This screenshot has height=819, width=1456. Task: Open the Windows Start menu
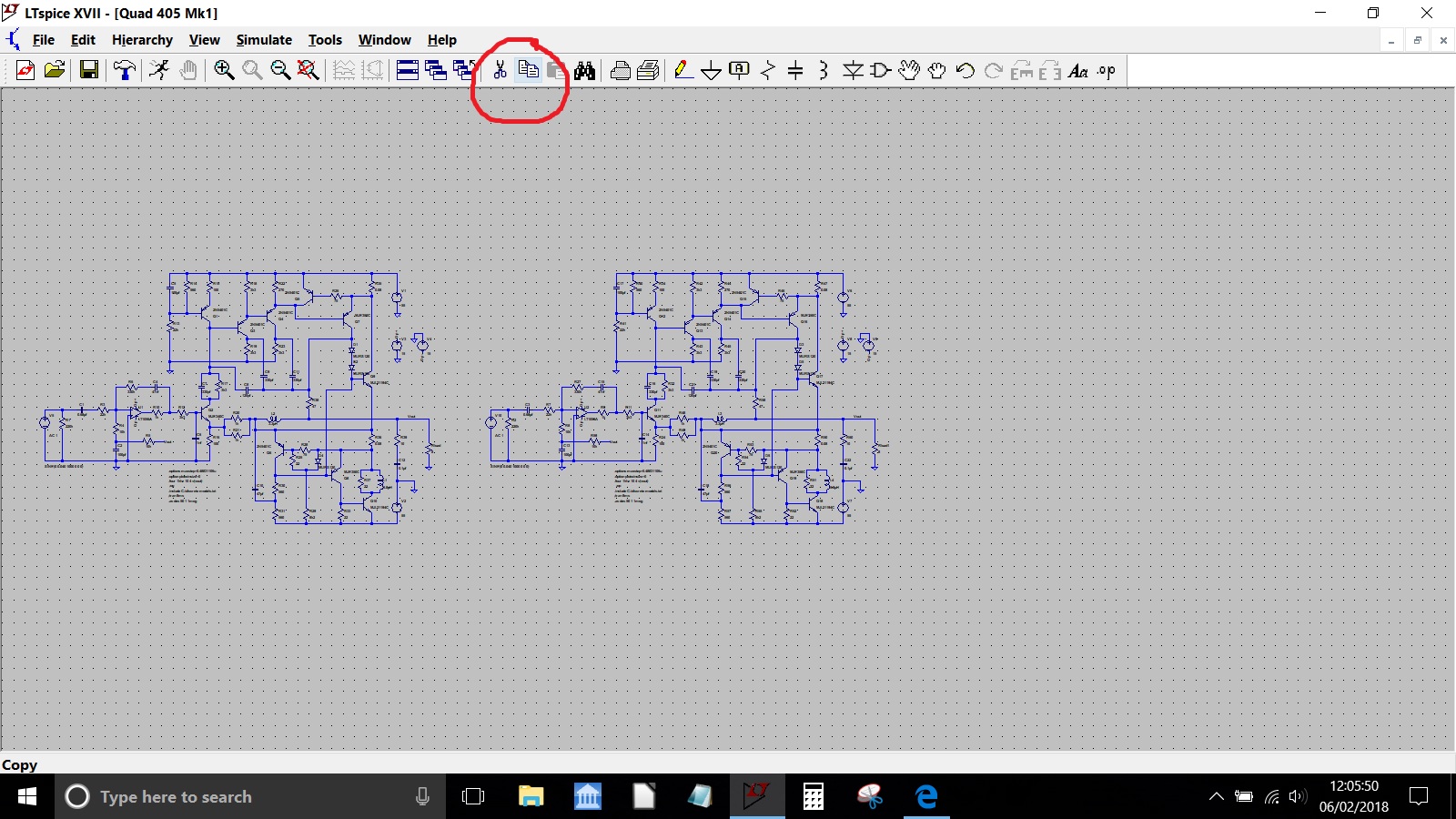[x=27, y=796]
